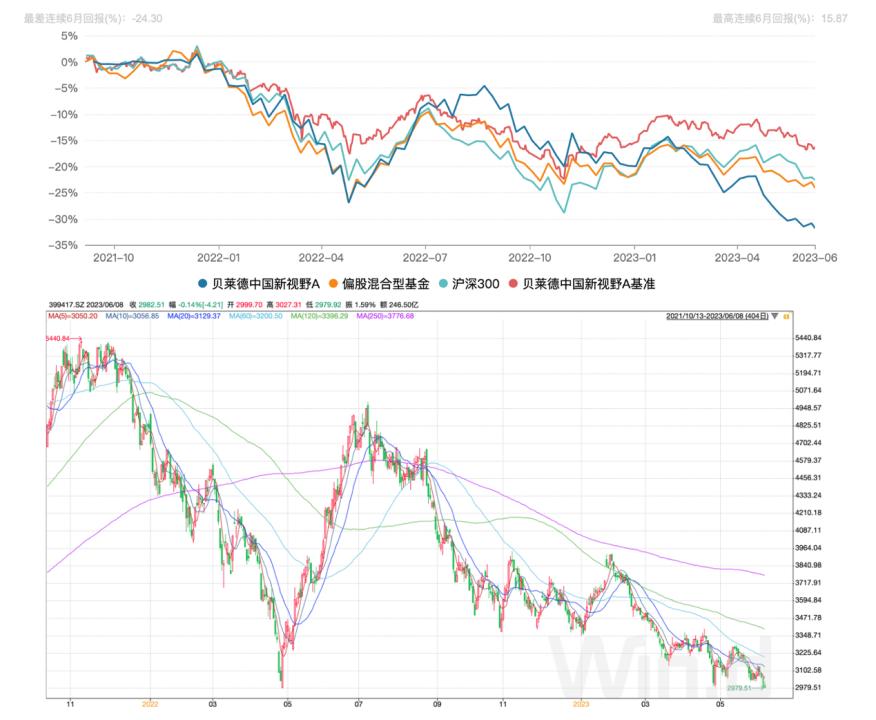Click the 5% y-axis label
876x720 pixels.
tap(69, 36)
